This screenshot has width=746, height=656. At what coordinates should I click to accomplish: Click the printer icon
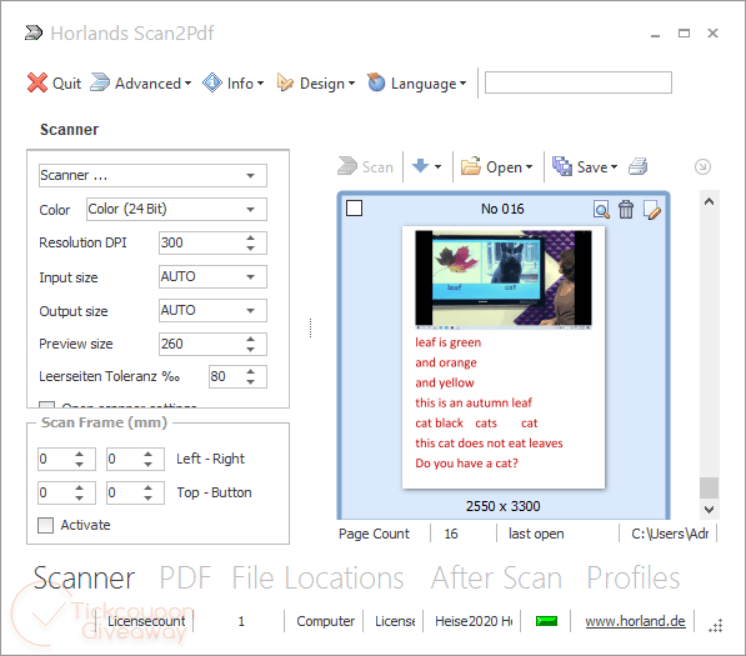point(638,166)
